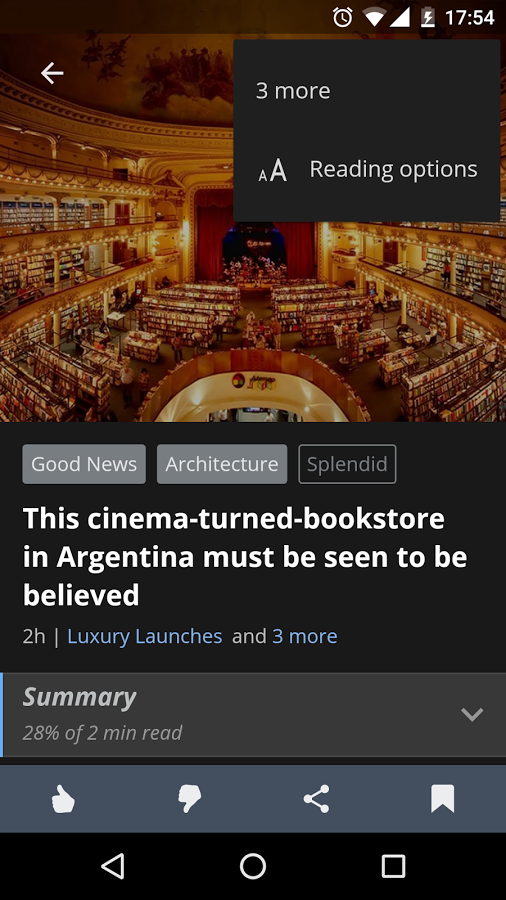The image size is (506, 900).
Task: Share the article via share icon
Action: [x=317, y=799]
